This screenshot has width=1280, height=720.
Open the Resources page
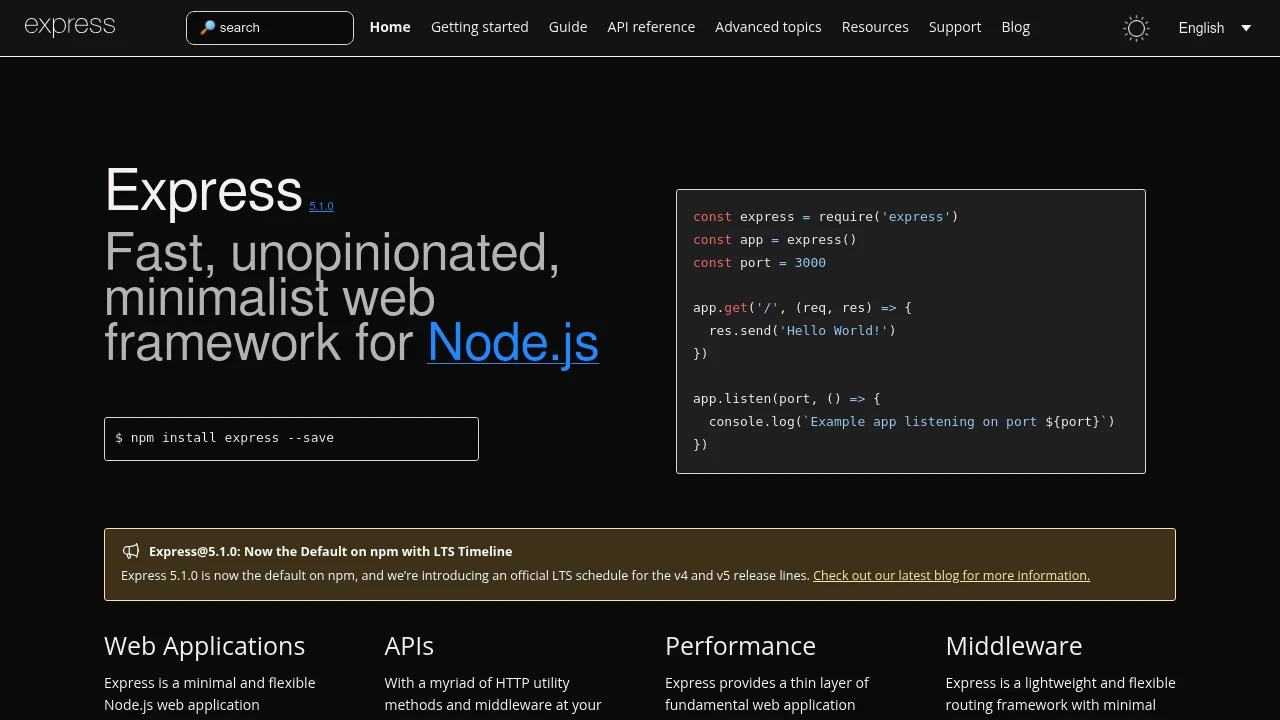tap(875, 27)
